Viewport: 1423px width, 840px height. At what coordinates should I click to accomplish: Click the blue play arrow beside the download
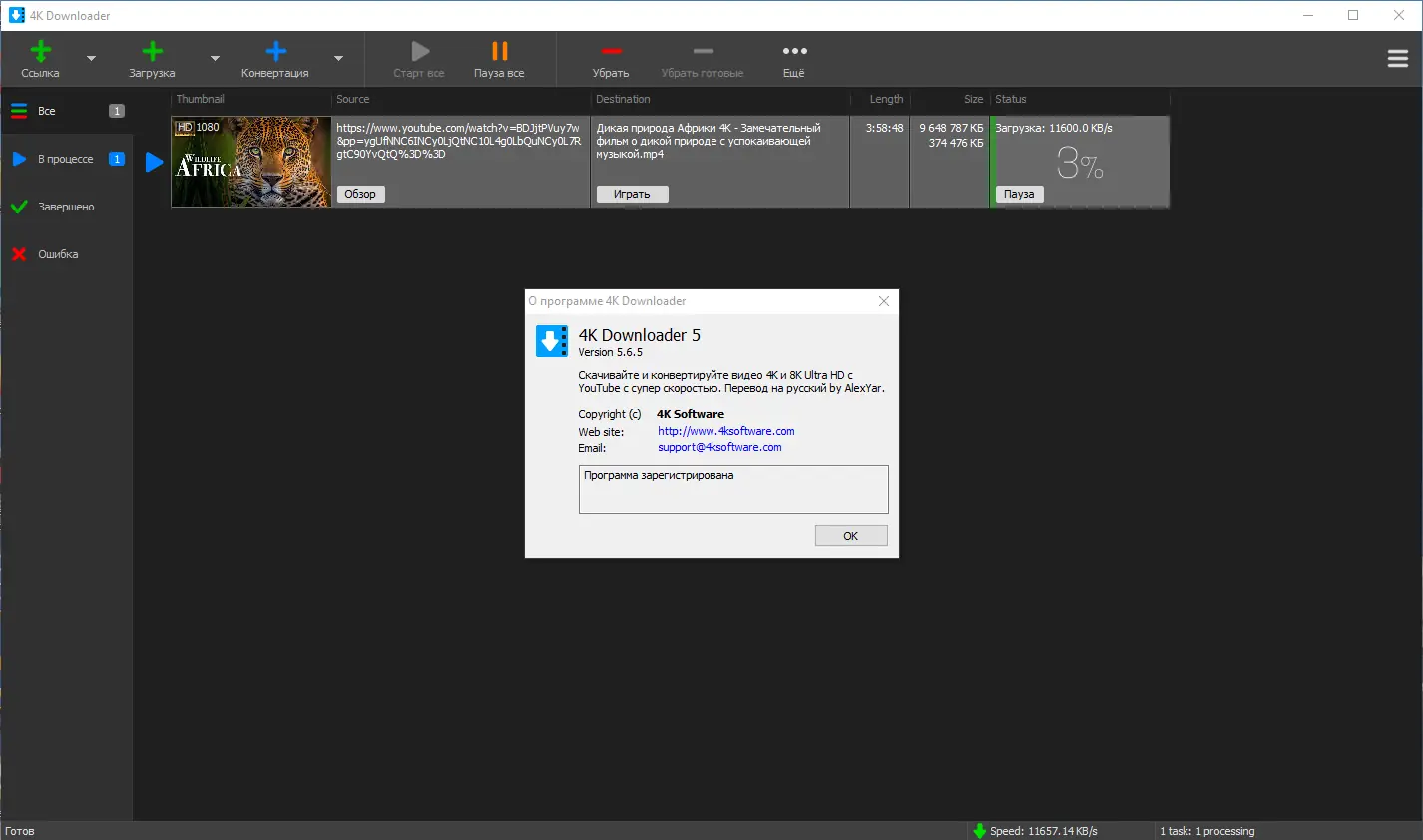click(152, 162)
